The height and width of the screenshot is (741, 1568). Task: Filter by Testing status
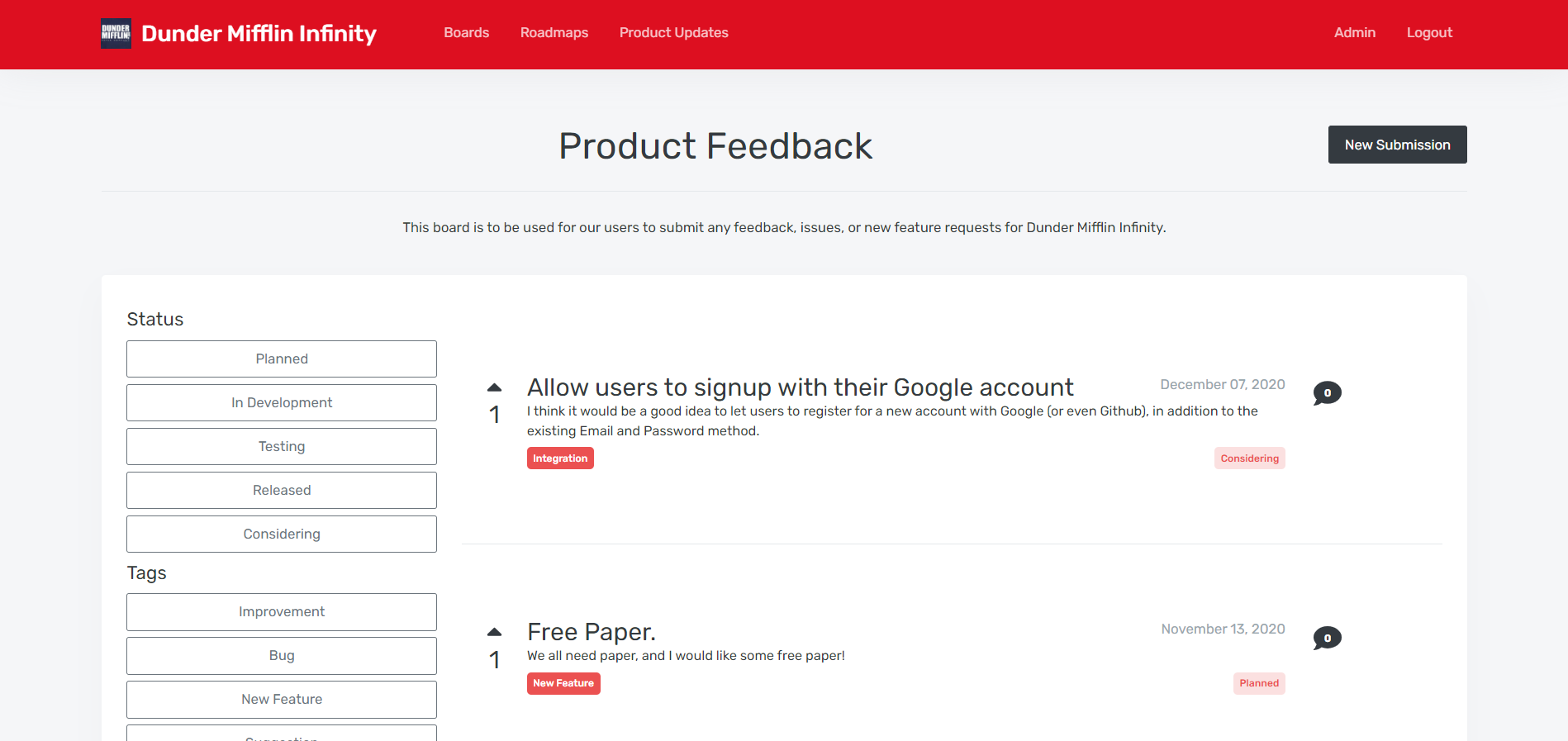coord(282,446)
